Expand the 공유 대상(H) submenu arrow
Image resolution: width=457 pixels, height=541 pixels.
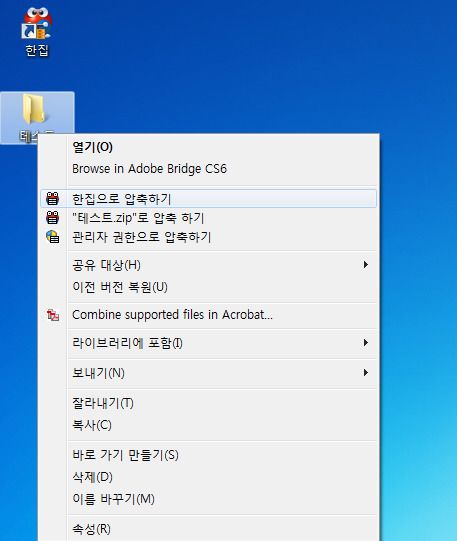(x=366, y=265)
